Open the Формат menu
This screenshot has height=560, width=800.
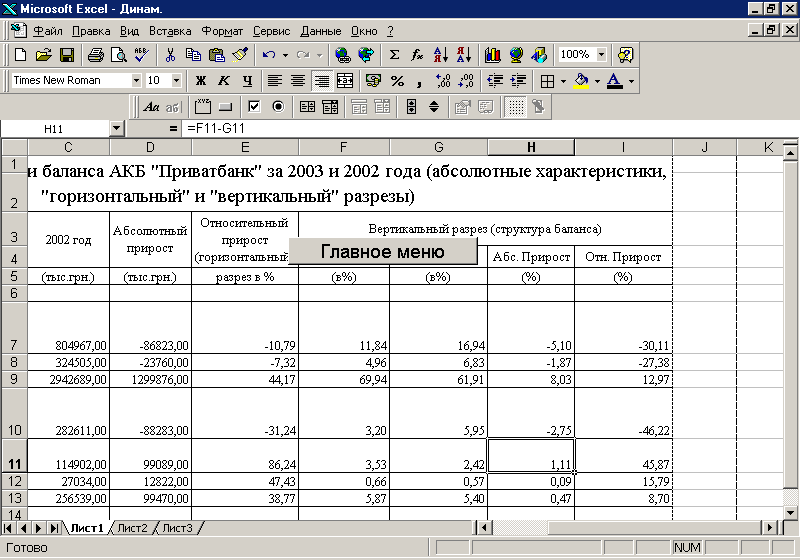coord(222,31)
